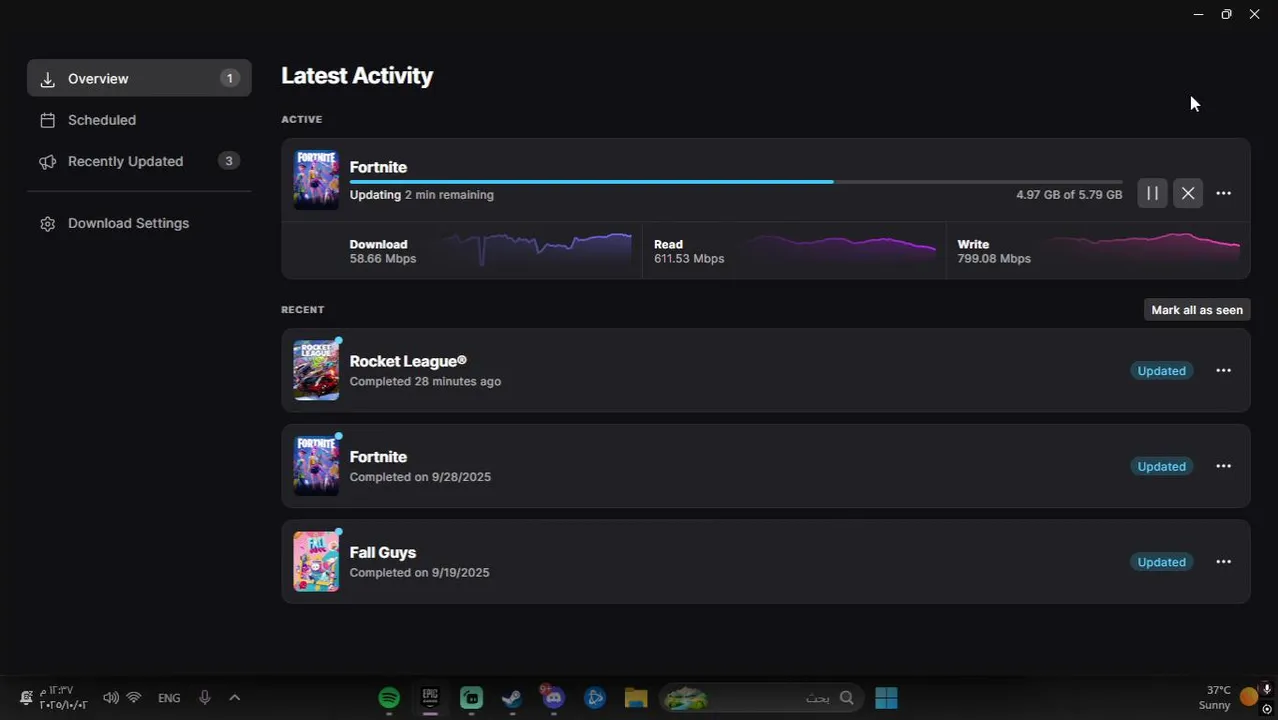
Task: Pause the Fortnite update
Action: tap(1152, 193)
